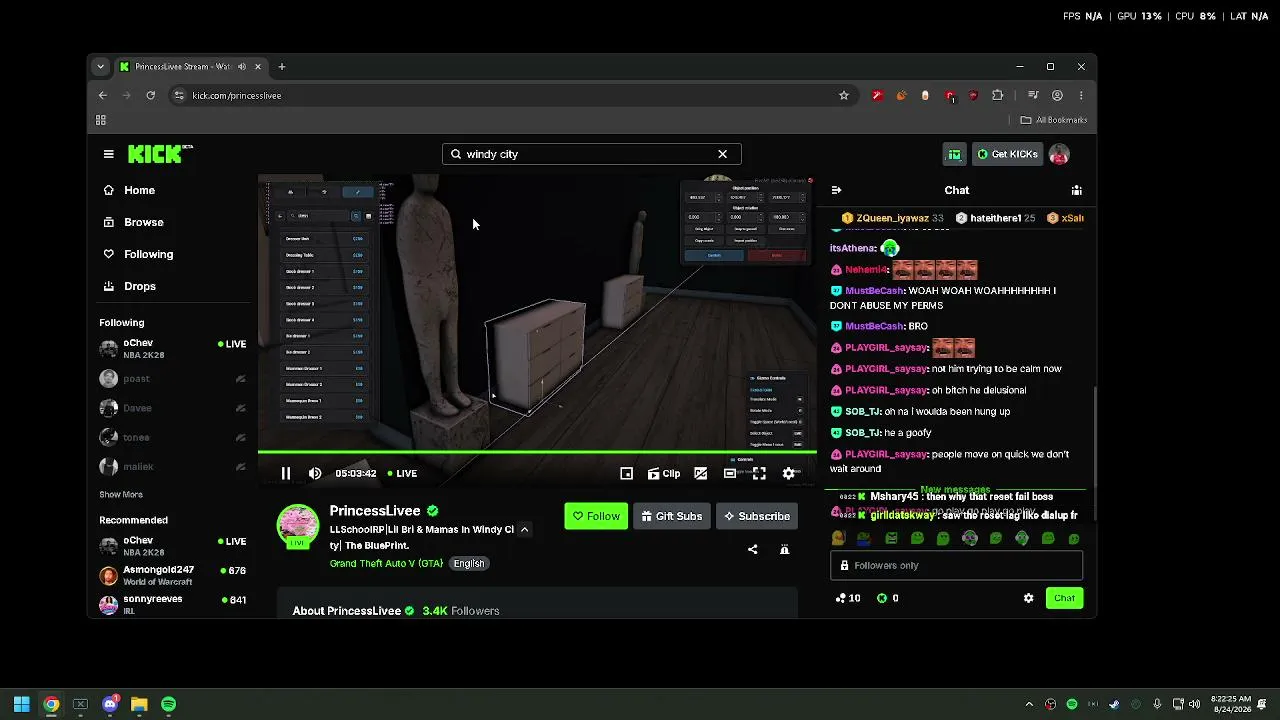Go to Home in the sidebar

click(130, 190)
